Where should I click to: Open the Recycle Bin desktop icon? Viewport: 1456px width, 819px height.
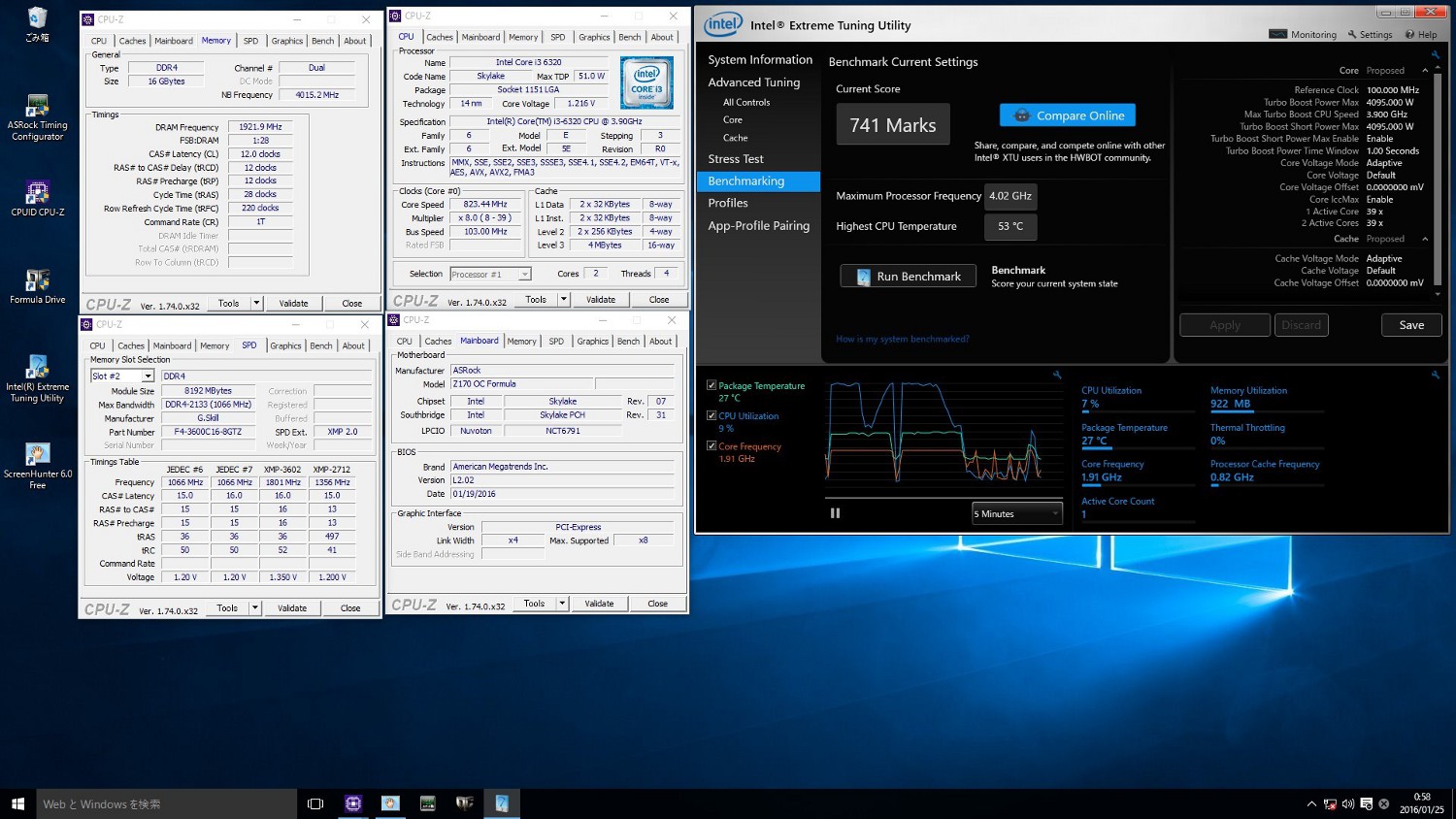coord(37,24)
